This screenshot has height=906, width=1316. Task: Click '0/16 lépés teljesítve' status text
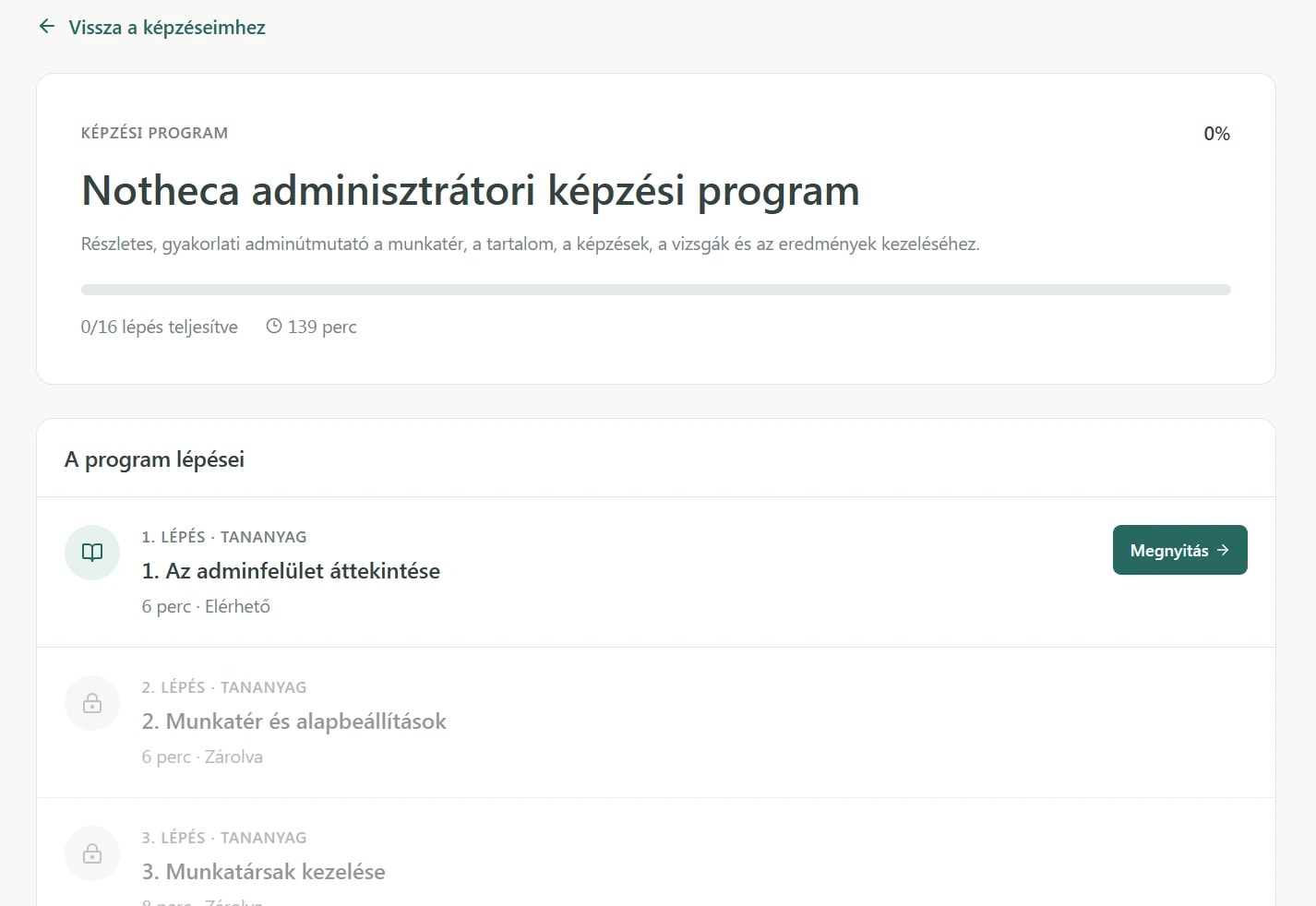click(160, 327)
